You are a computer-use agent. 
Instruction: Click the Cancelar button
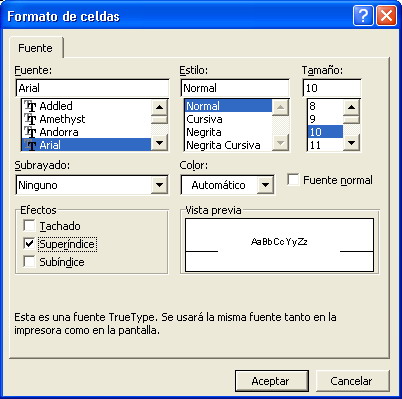pos(351,381)
